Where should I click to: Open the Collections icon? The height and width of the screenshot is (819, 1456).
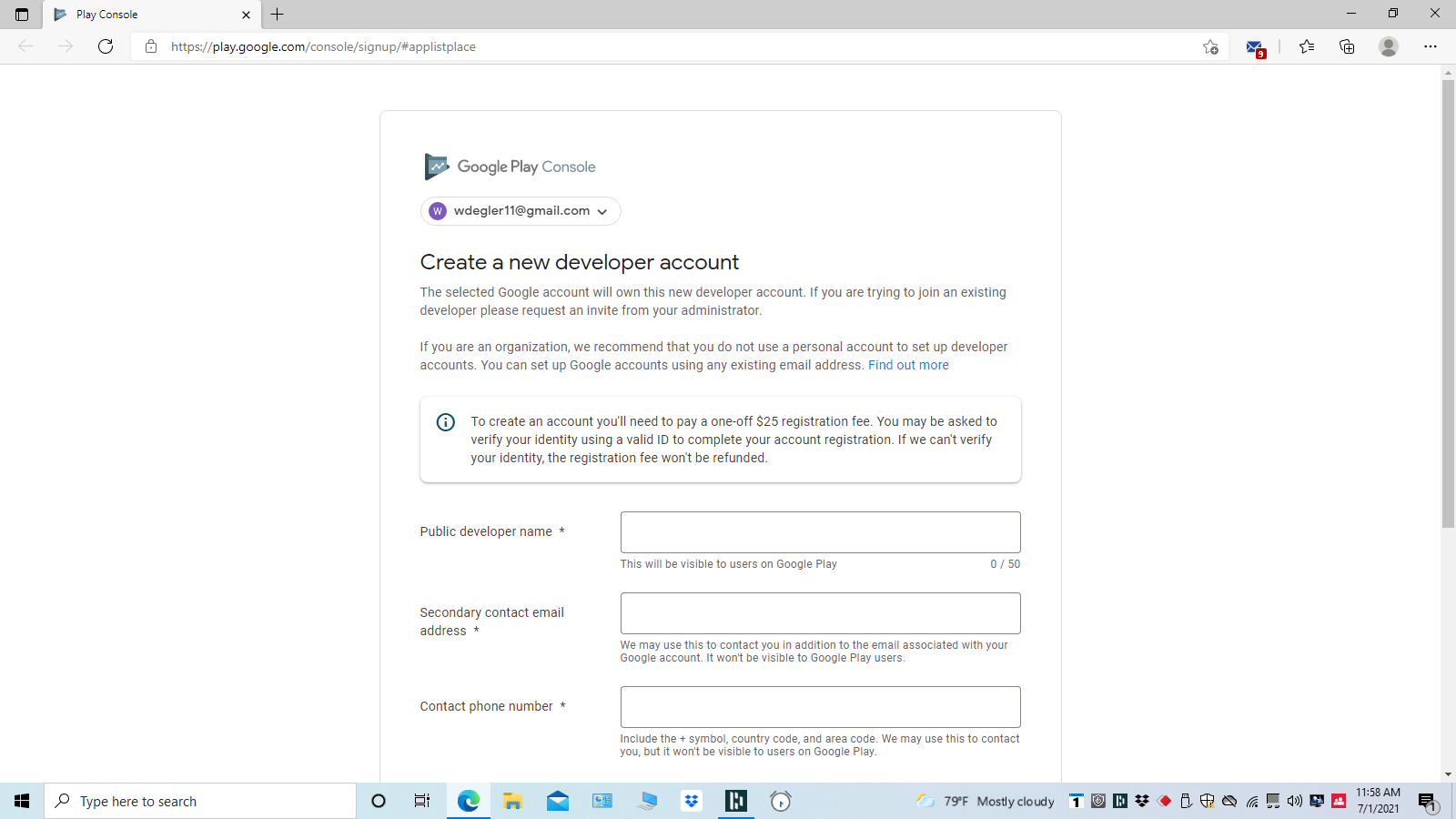pos(1347,46)
